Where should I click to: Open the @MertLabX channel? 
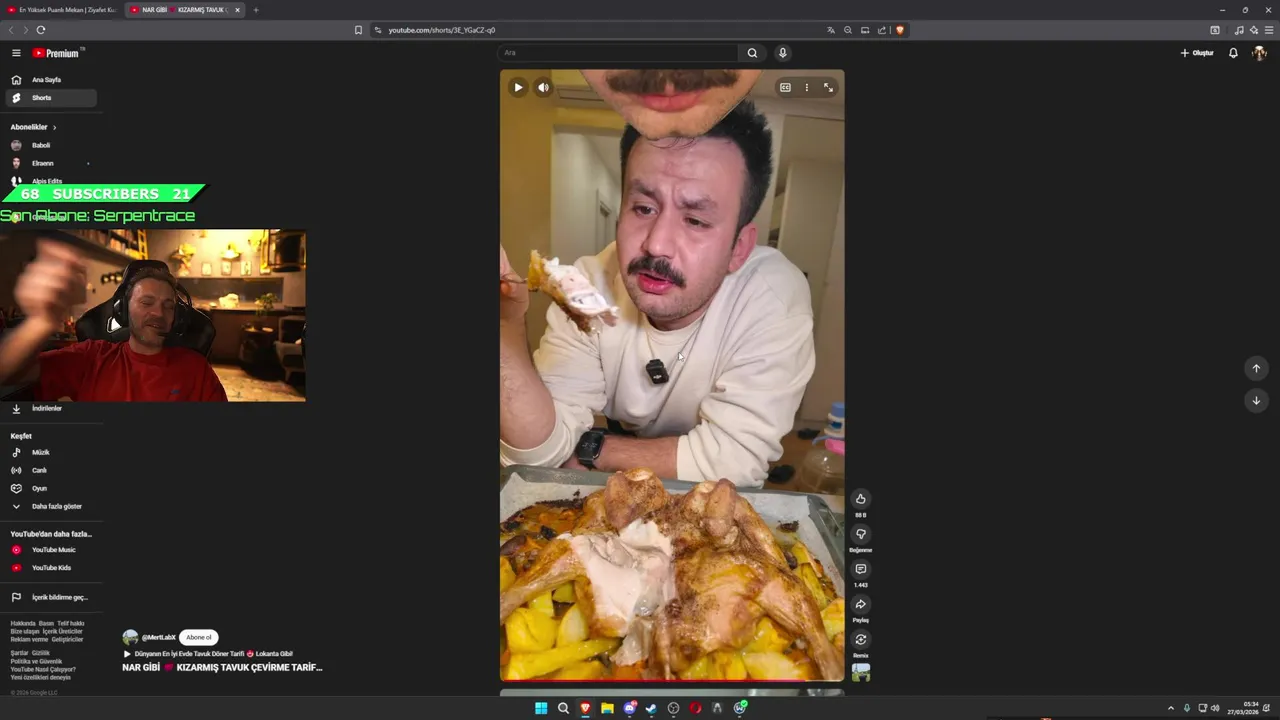158,637
